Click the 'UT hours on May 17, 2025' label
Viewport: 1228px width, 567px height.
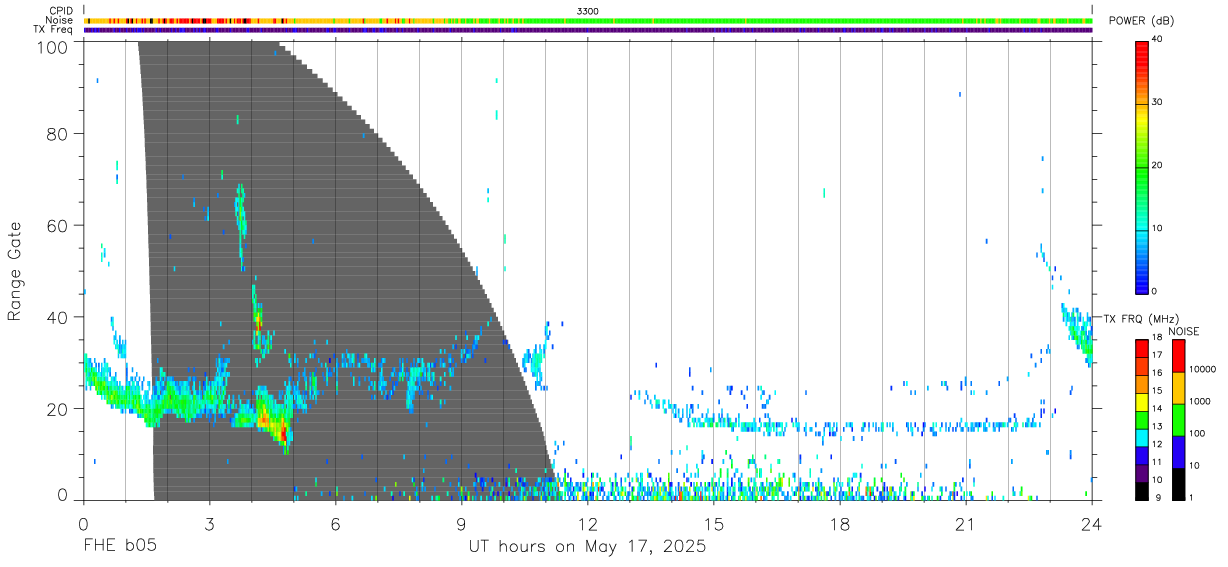(588, 547)
